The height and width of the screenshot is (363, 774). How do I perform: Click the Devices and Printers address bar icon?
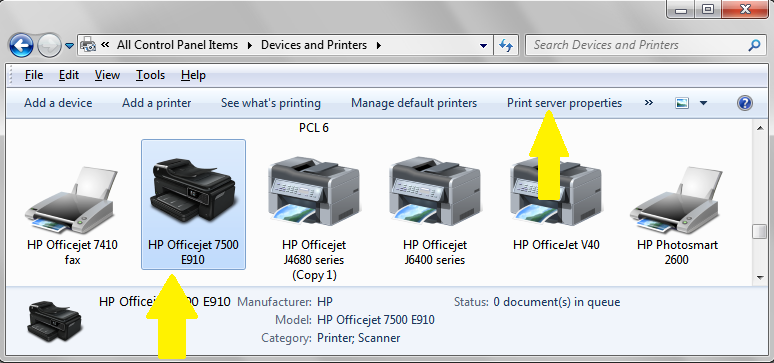click(88, 45)
